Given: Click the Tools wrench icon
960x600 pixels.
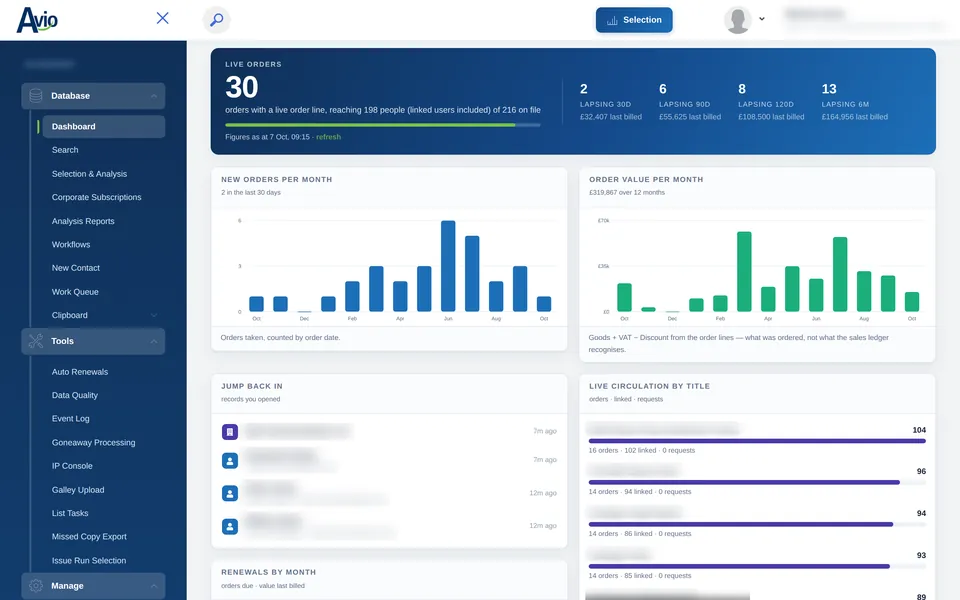Looking at the screenshot, I should pos(36,341).
